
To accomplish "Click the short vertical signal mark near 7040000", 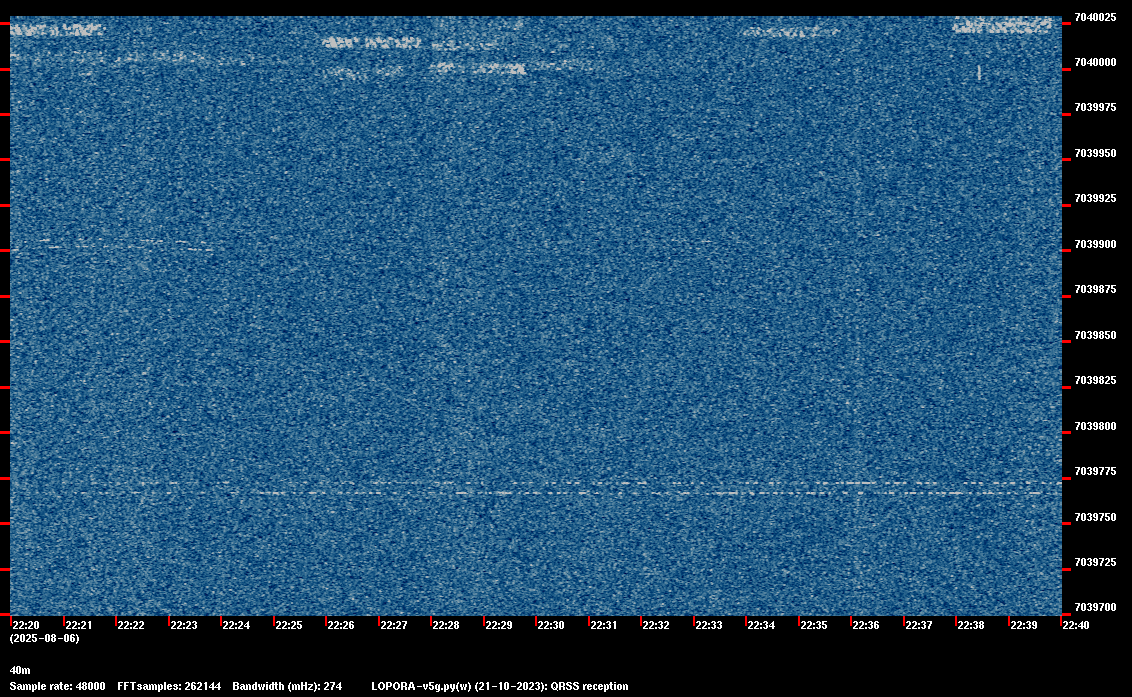I will tap(979, 72).
